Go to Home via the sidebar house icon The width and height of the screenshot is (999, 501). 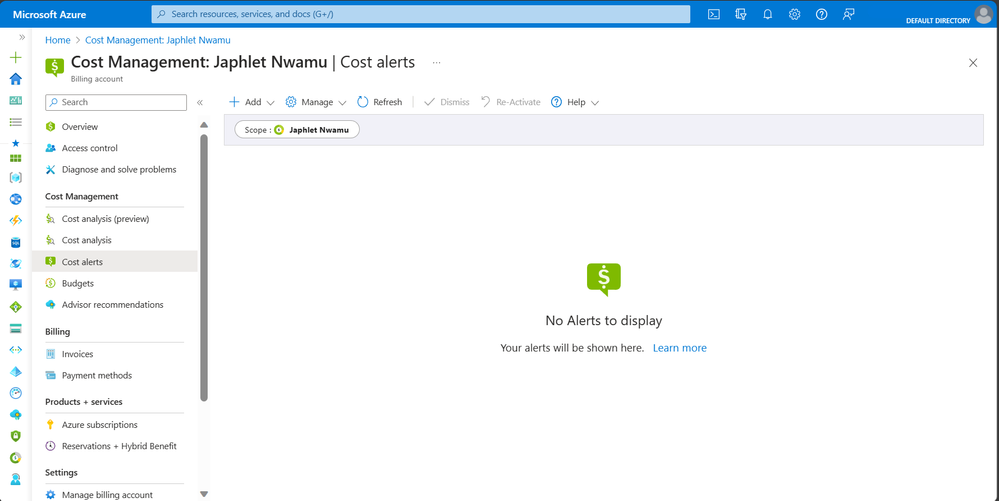point(16,79)
